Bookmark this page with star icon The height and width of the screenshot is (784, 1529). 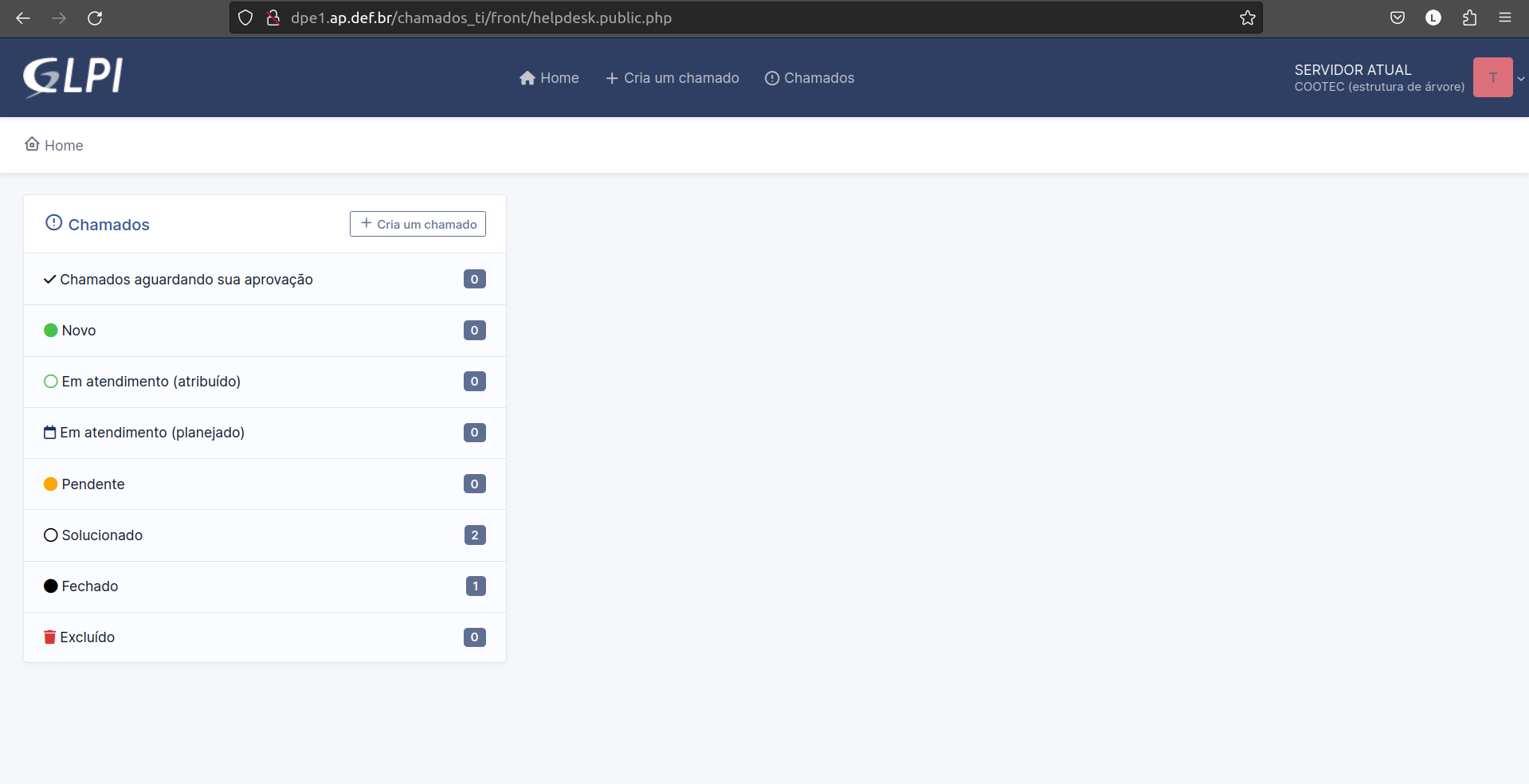pyautogui.click(x=1247, y=18)
